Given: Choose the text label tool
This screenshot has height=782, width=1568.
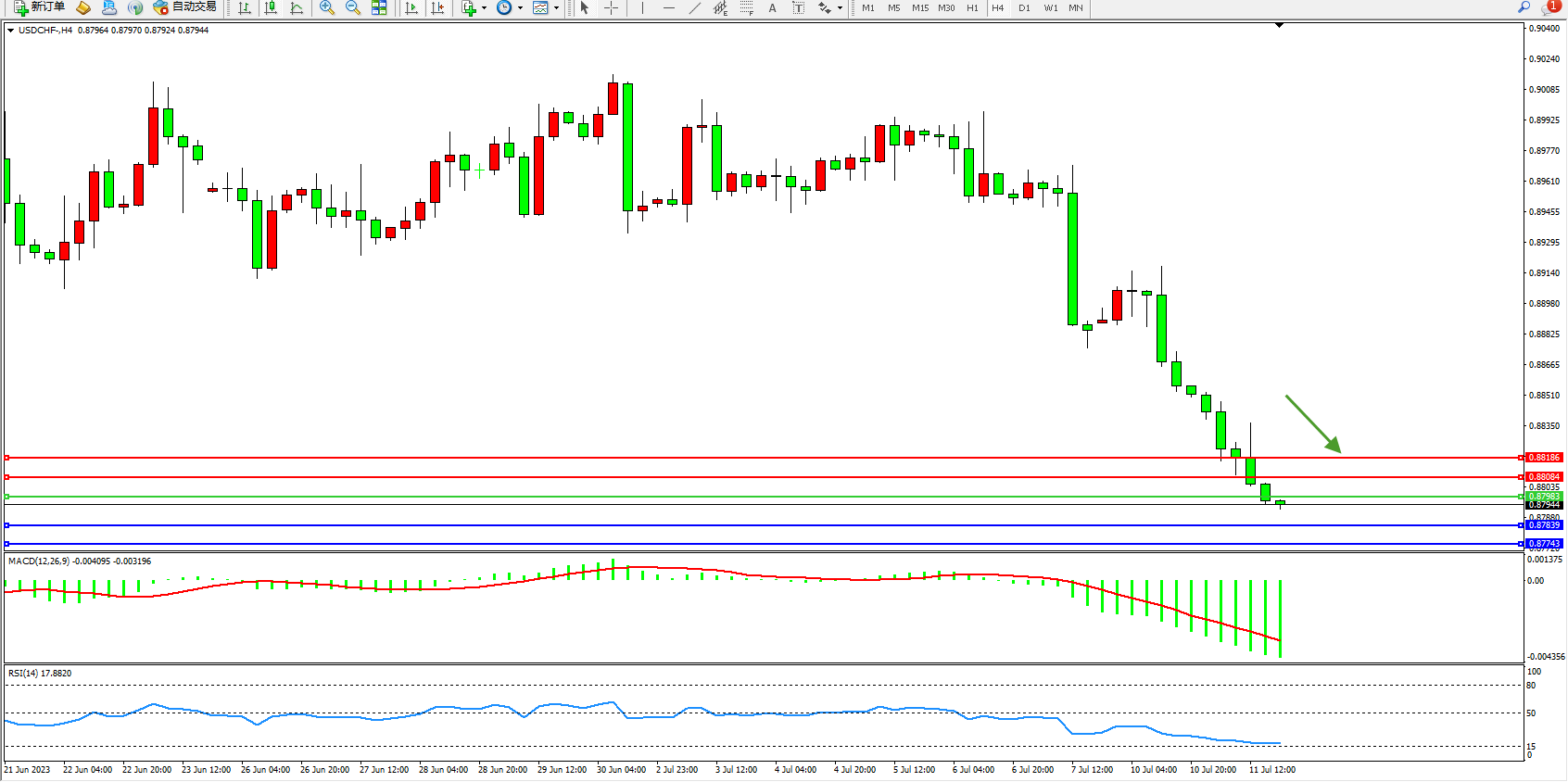Looking at the screenshot, I should point(798,7).
